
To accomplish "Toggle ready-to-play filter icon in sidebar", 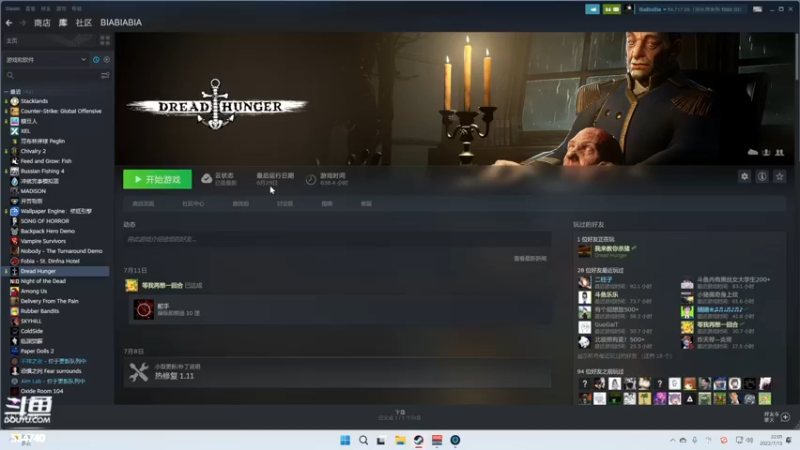I will coord(107,60).
